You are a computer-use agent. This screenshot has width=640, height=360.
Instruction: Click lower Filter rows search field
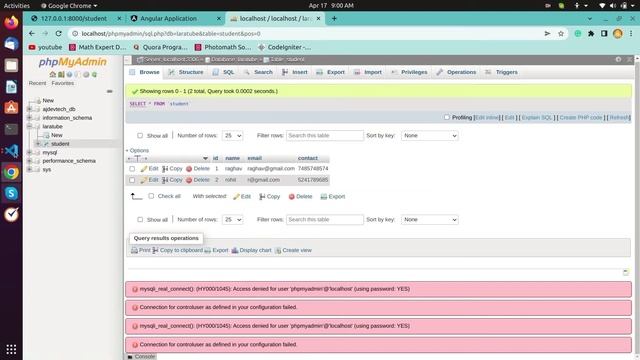point(324,220)
